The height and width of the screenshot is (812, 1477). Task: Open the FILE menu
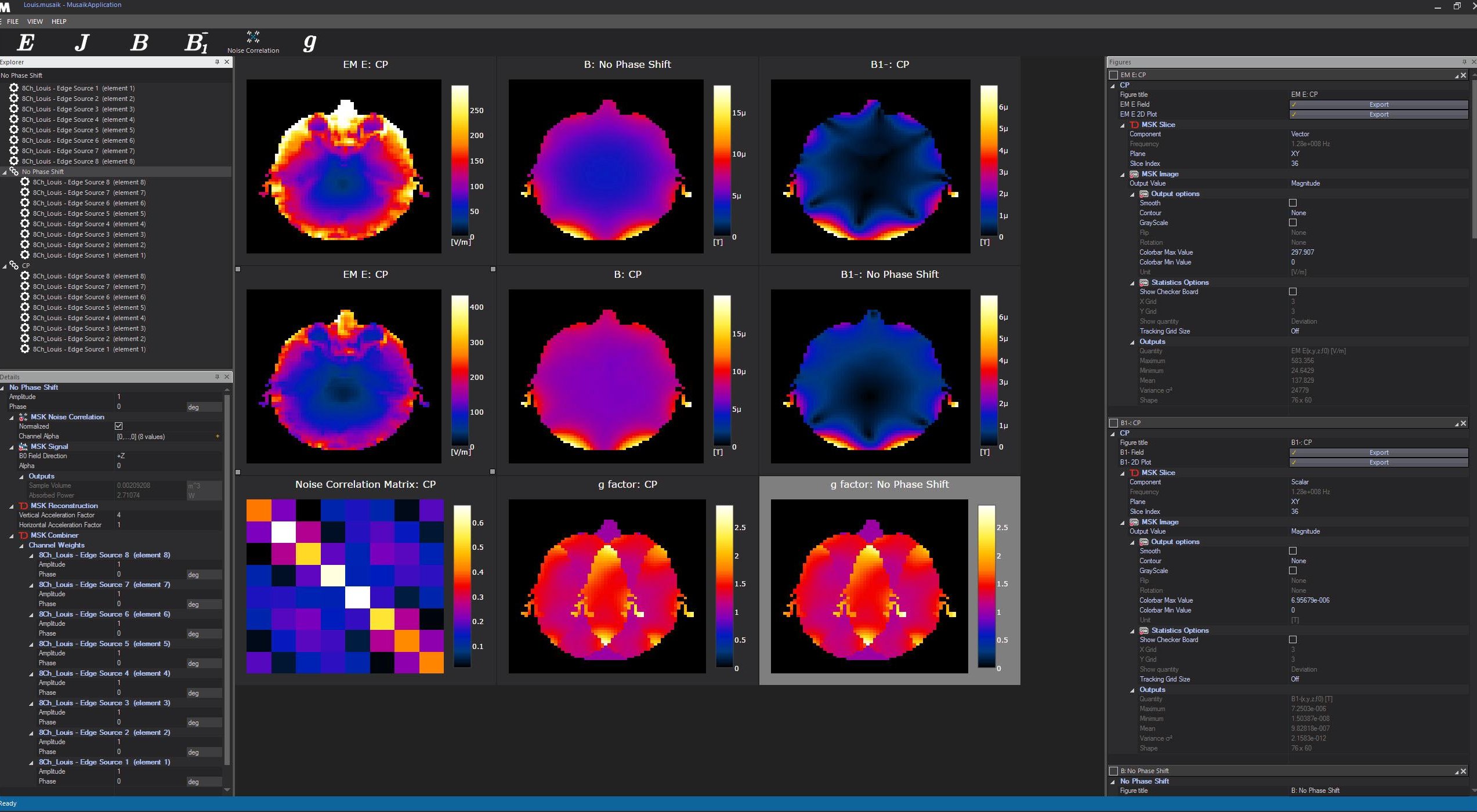tap(13, 21)
